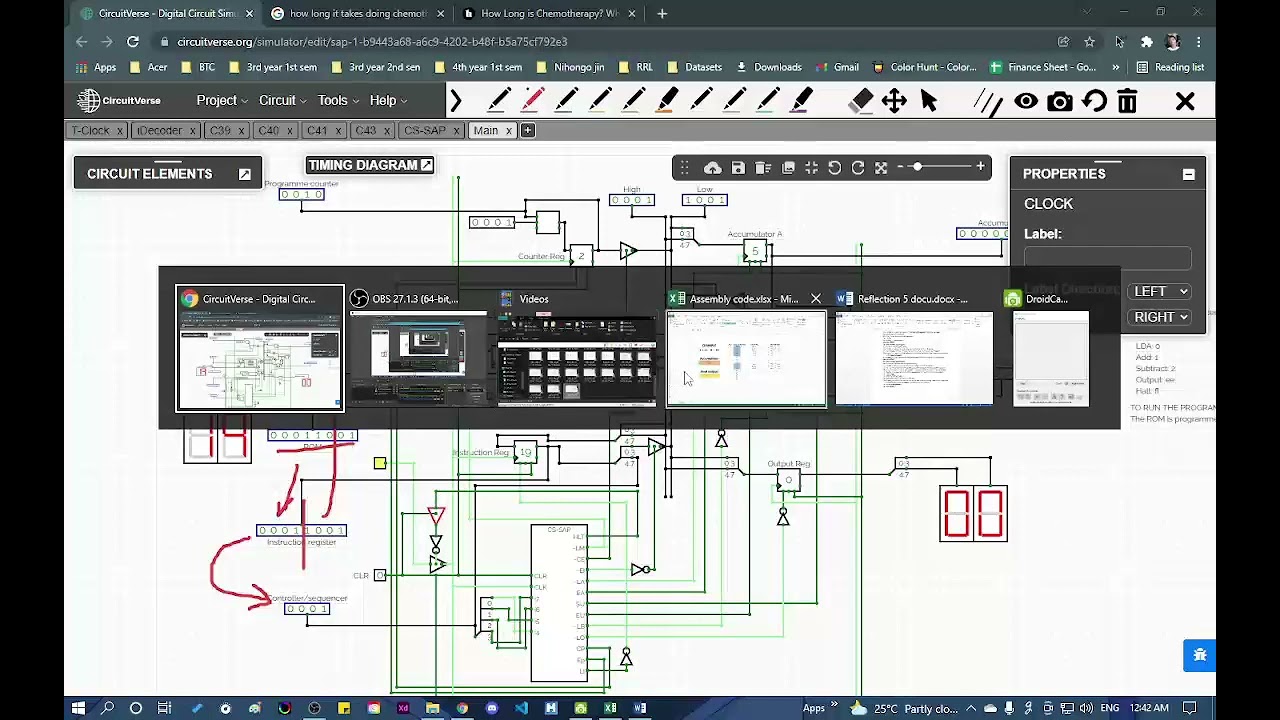This screenshot has width=1280, height=720.
Task: Undo last annotation stroke
Action: tap(1094, 101)
